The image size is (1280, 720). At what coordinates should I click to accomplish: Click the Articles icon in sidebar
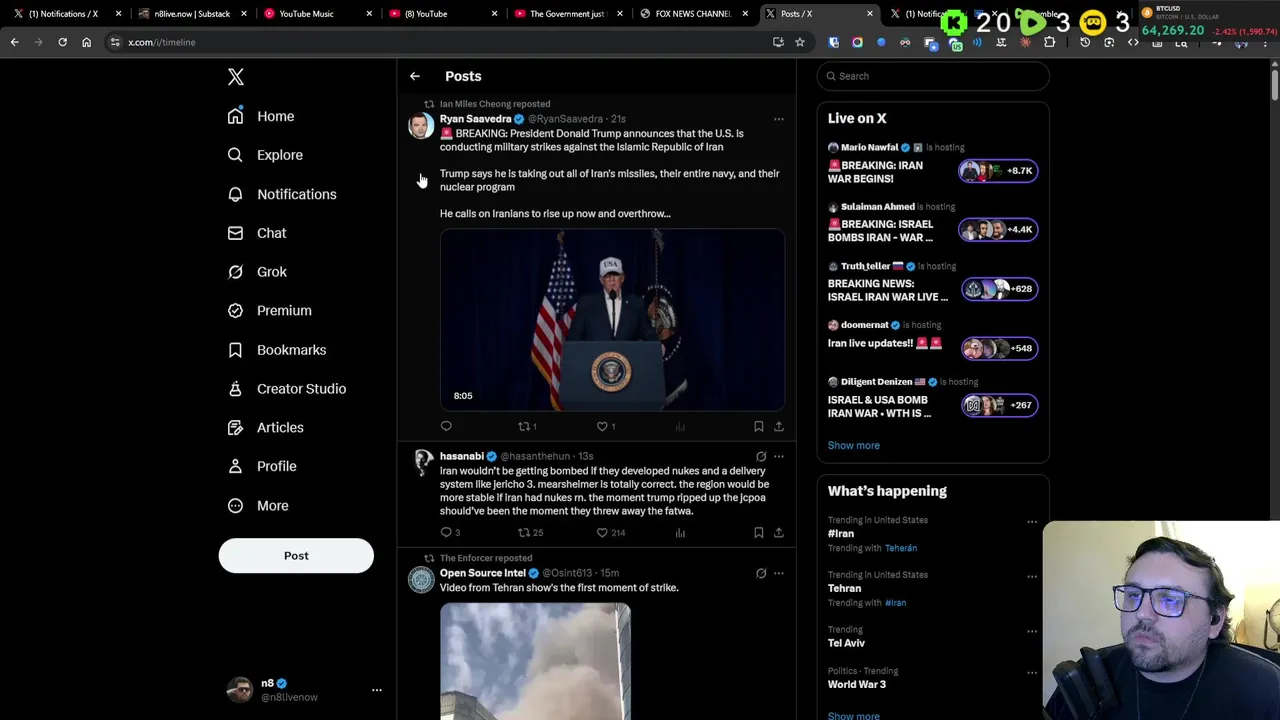click(235, 427)
